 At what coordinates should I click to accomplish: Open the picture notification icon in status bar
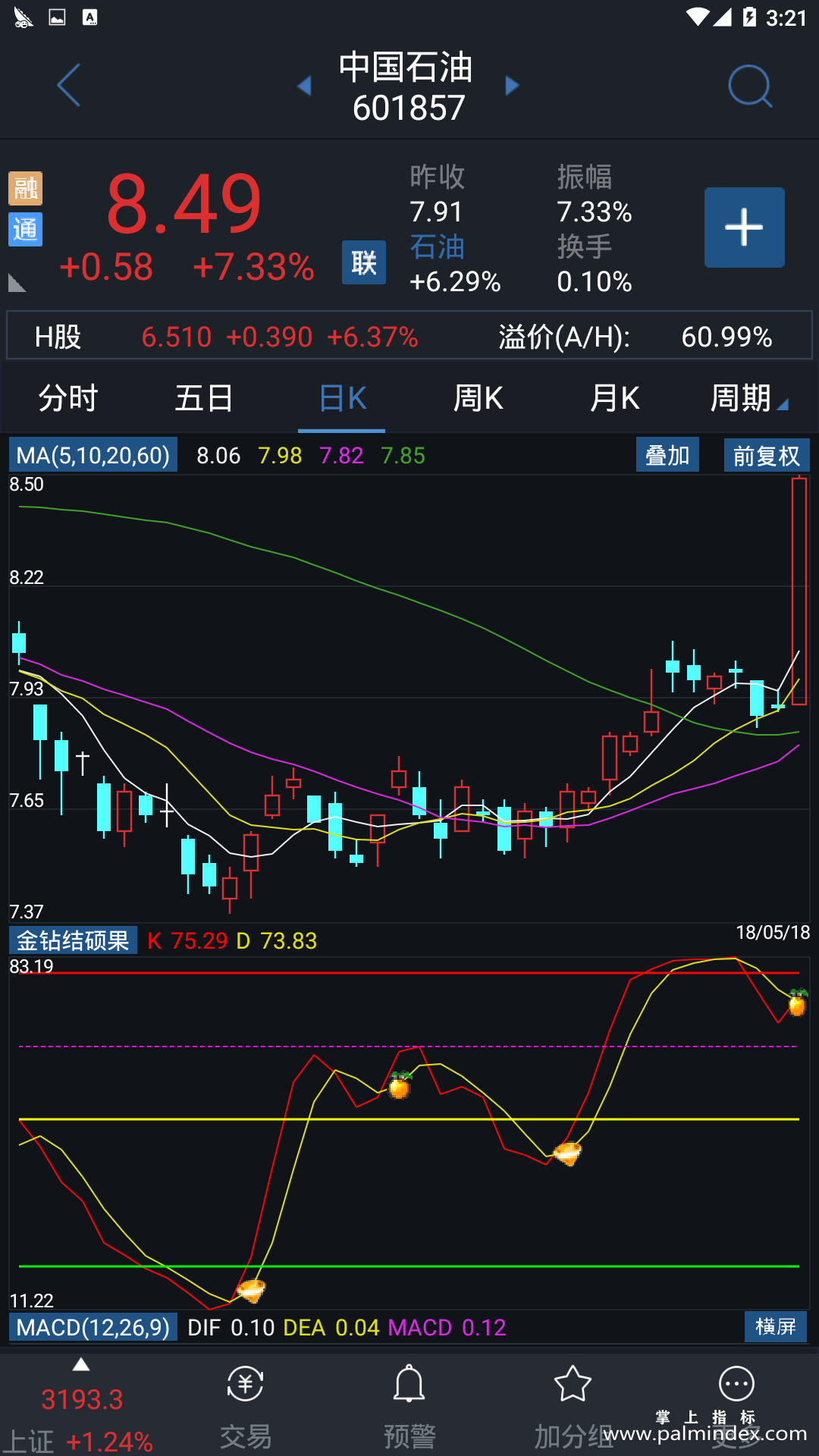click(x=57, y=17)
